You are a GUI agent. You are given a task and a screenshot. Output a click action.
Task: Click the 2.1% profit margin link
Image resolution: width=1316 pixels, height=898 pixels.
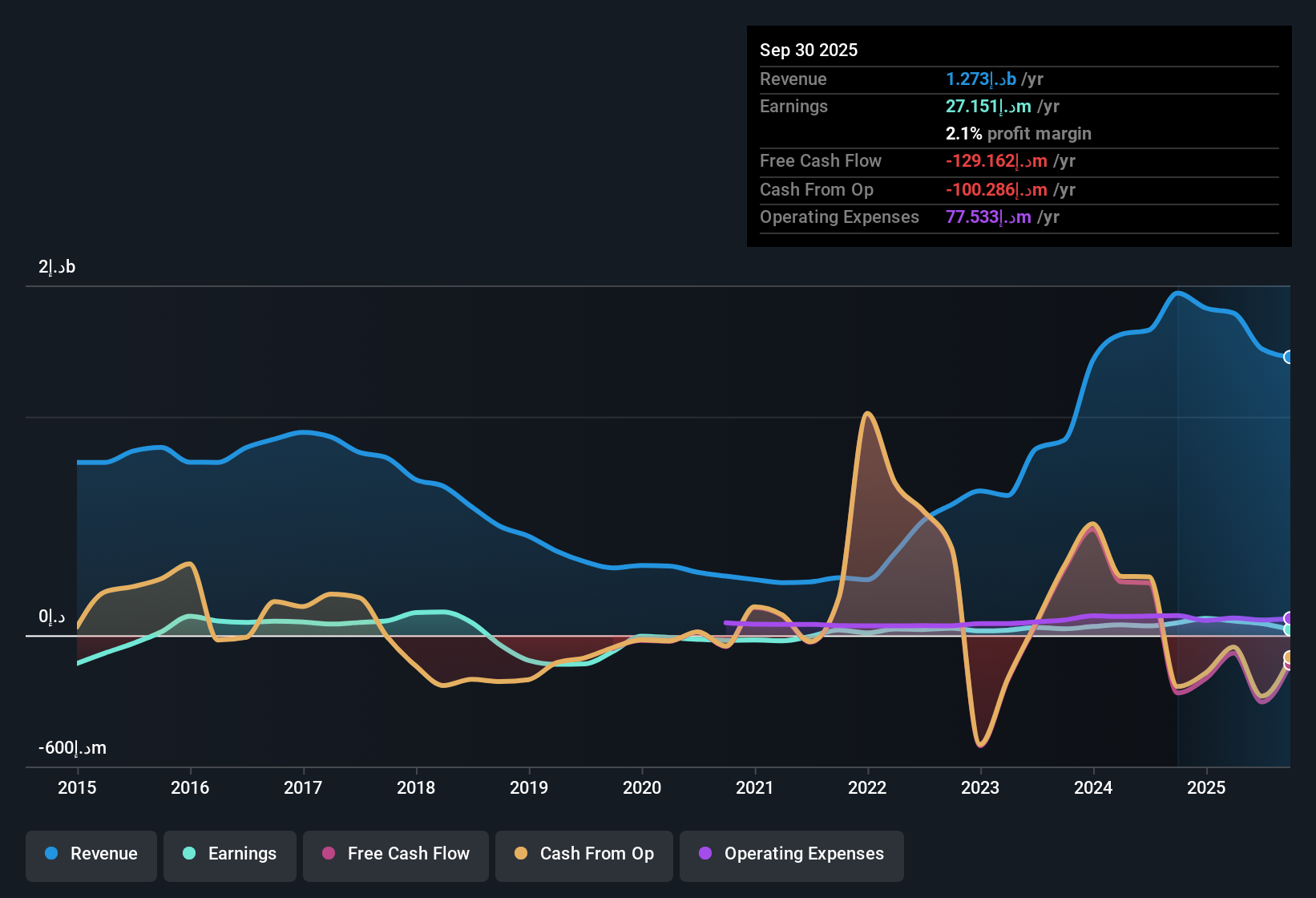(x=1019, y=133)
